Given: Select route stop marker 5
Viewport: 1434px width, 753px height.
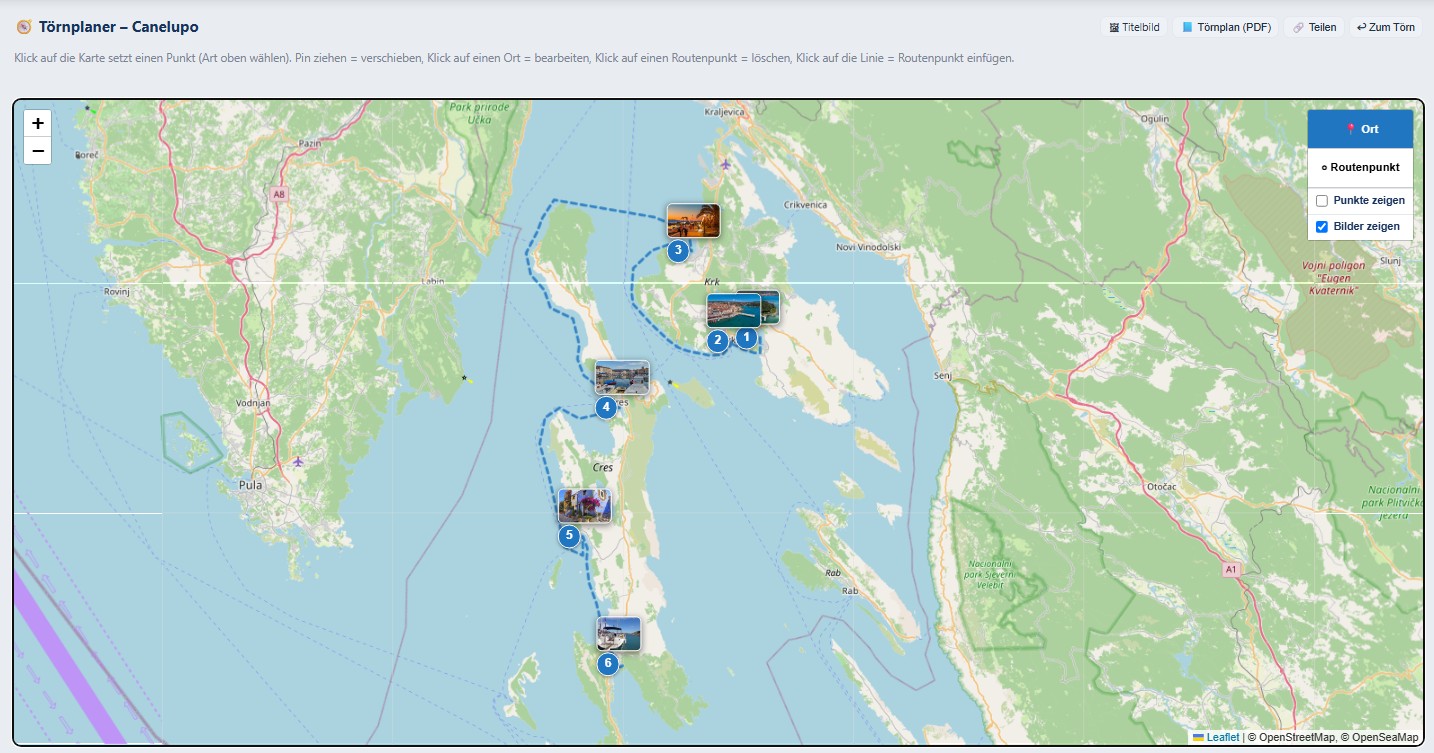Looking at the screenshot, I should point(569,536).
